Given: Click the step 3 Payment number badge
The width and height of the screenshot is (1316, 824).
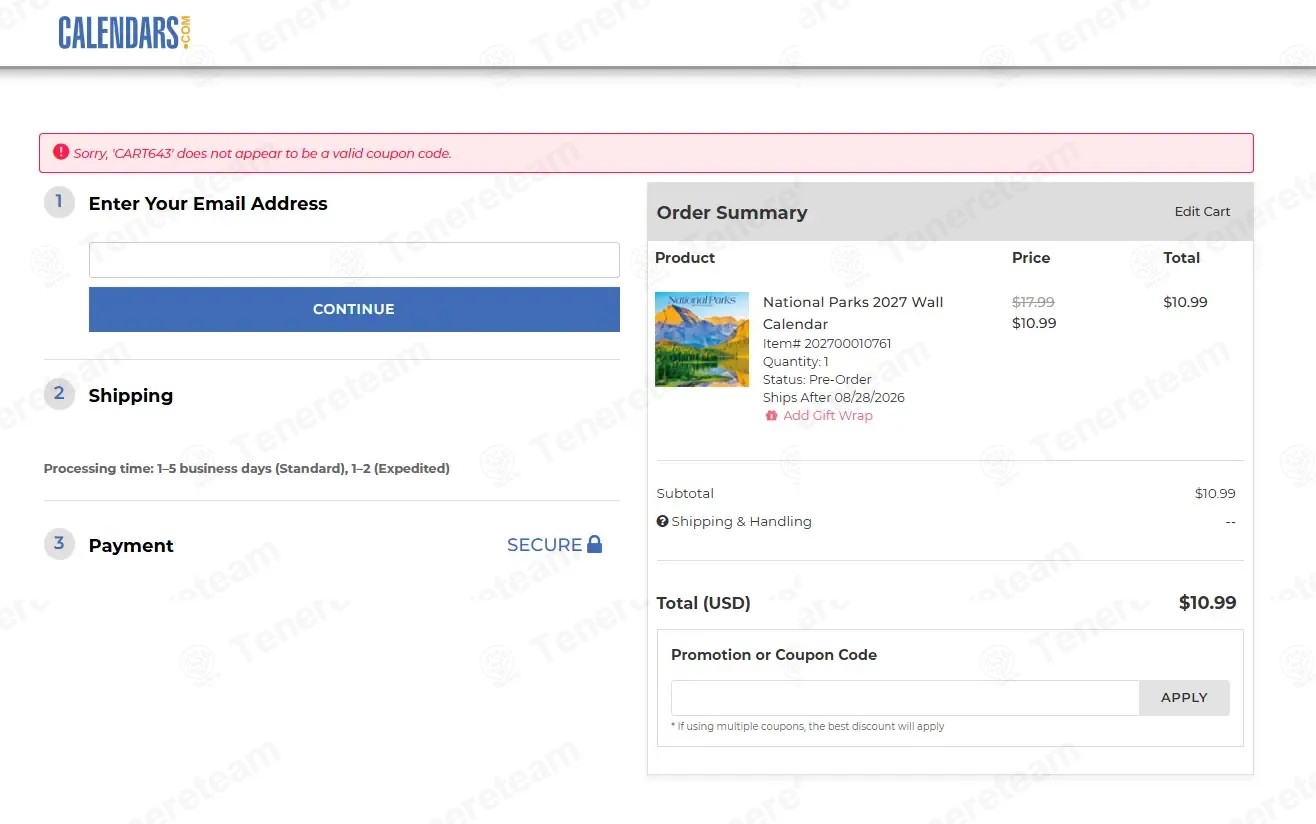Looking at the screenshot, I should (x=59, y=544).
